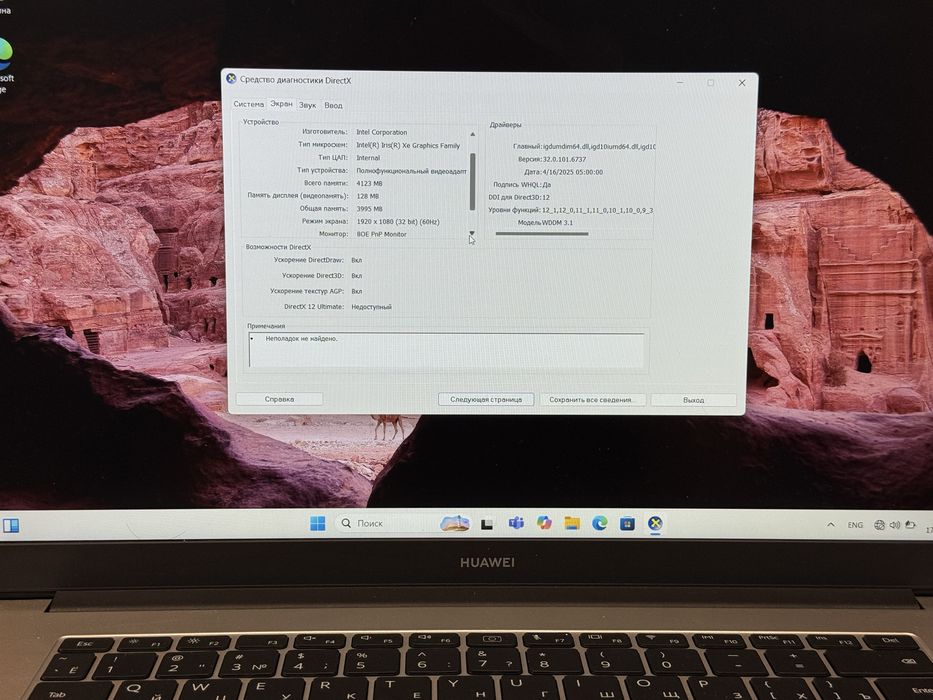933x700 pixels.
Task: Click Сохранить все сведения button
Action: coord(591,400)
